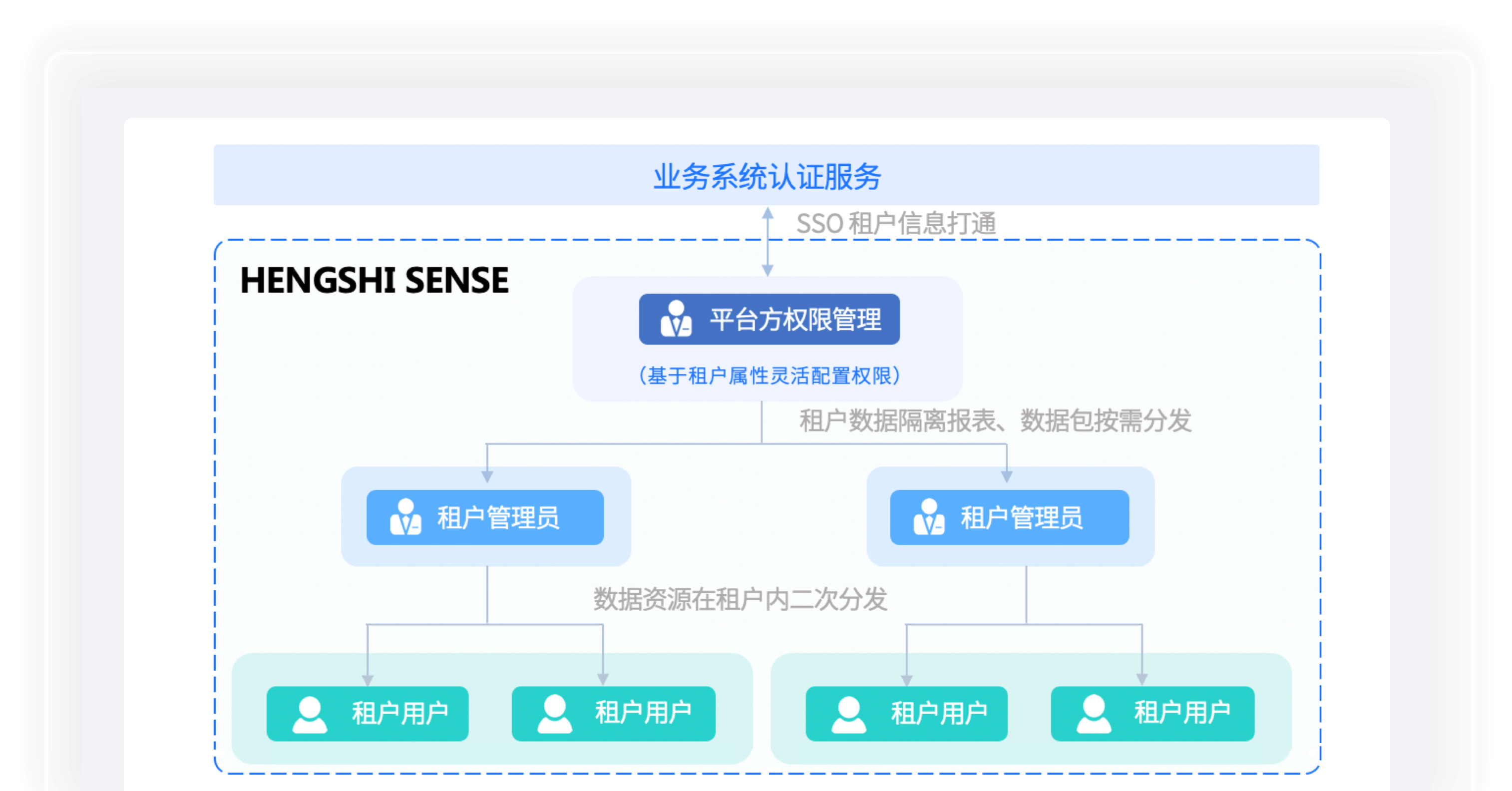1512x791 pixels.
Task: Click the person icon in the right 租户管理员 box
Action: click(x=929, y=517)
